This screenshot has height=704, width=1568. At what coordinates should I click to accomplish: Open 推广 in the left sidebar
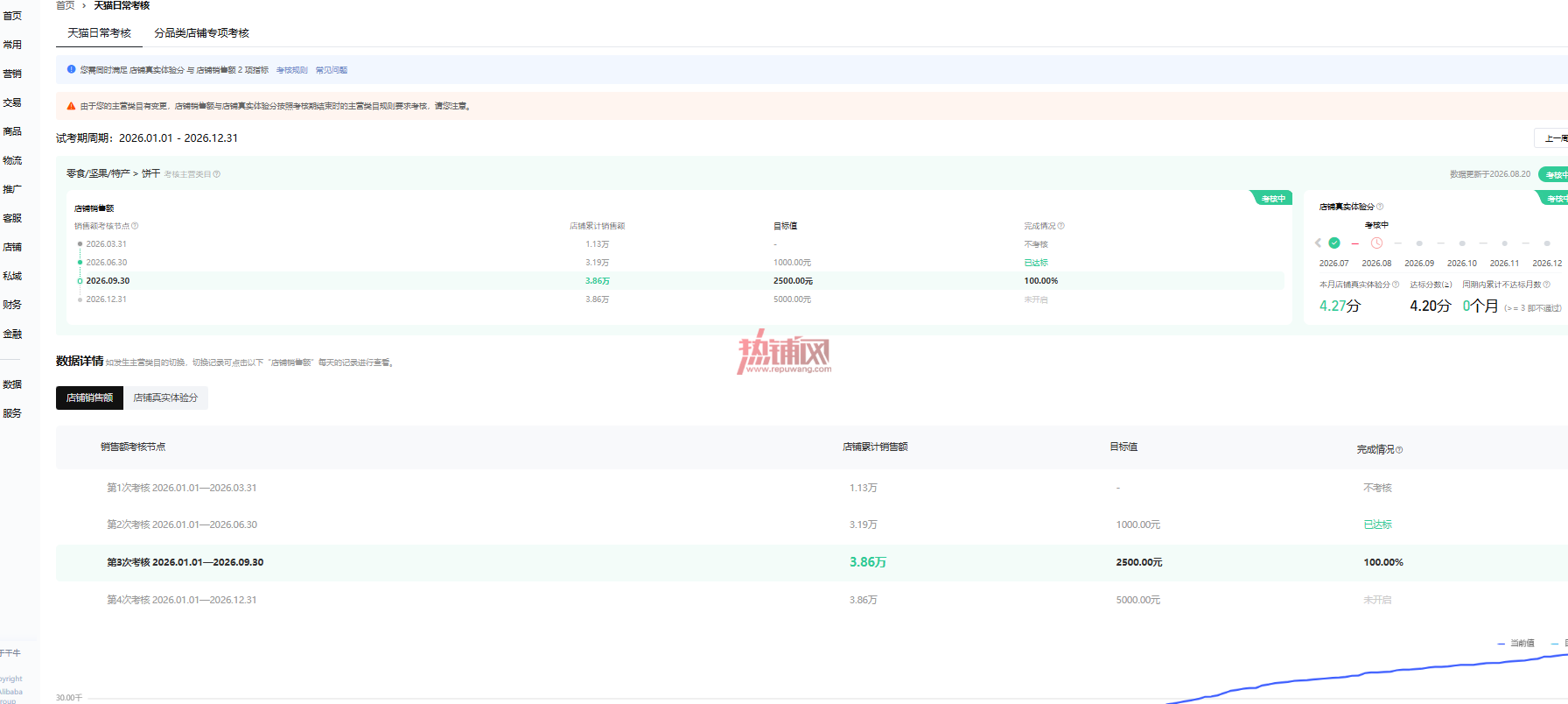tap(12, 189)
